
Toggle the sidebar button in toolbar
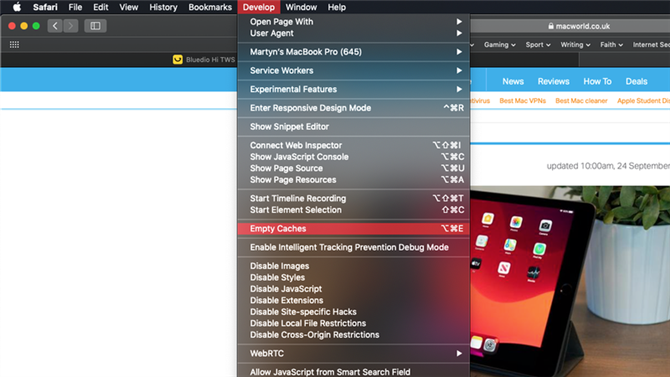95,26
